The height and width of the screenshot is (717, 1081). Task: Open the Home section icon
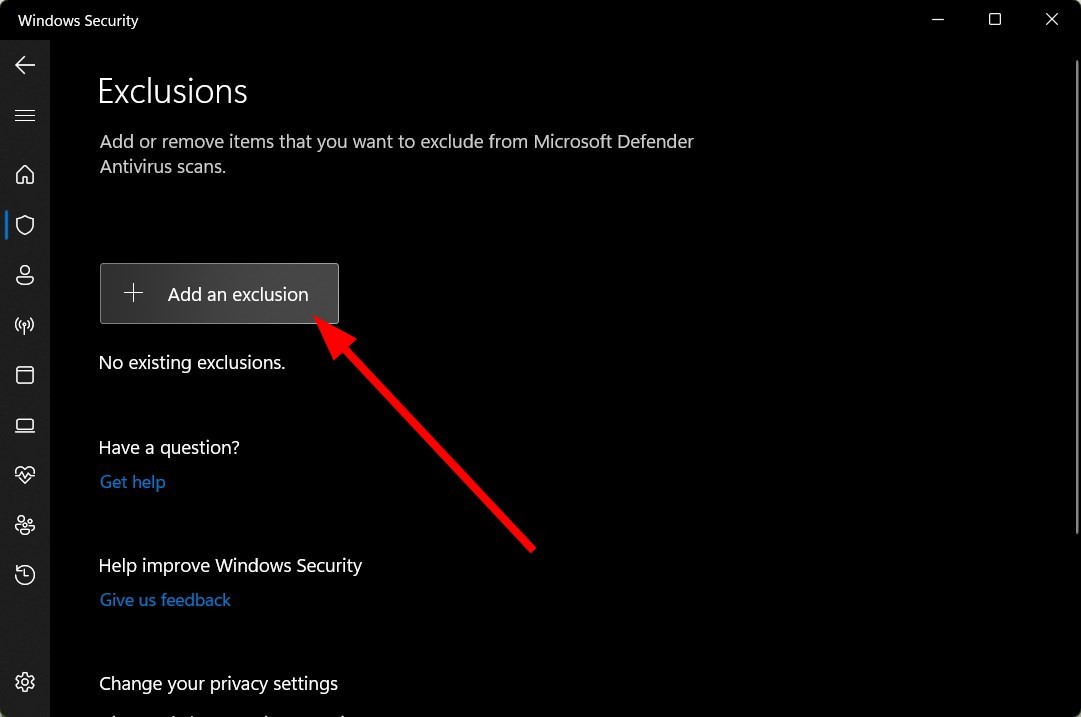25,174
